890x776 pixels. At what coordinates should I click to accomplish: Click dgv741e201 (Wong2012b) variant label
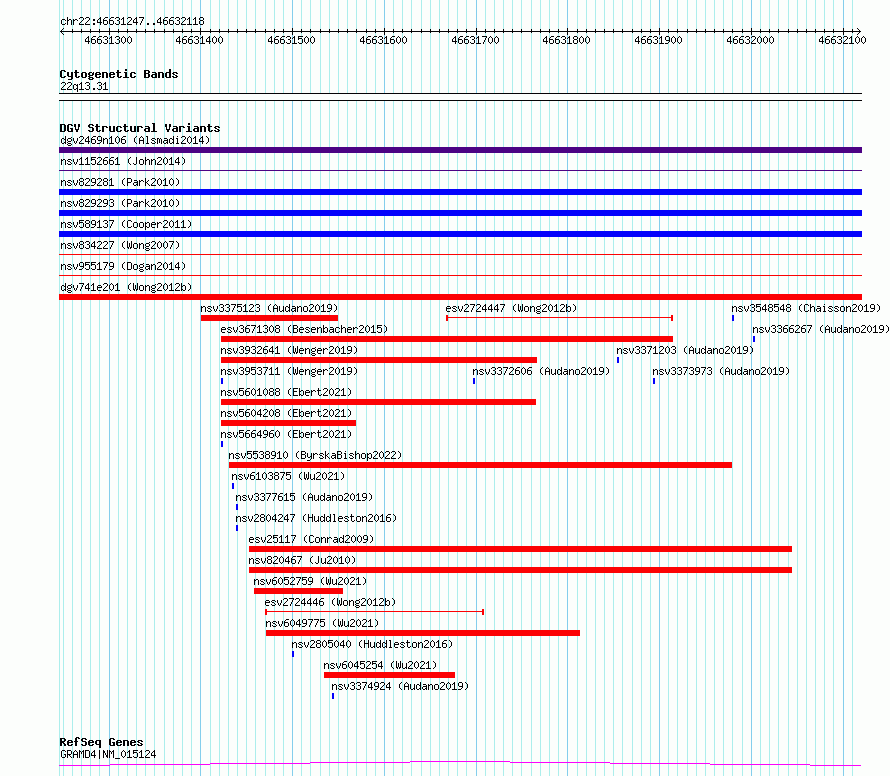(x=126, y=287)
